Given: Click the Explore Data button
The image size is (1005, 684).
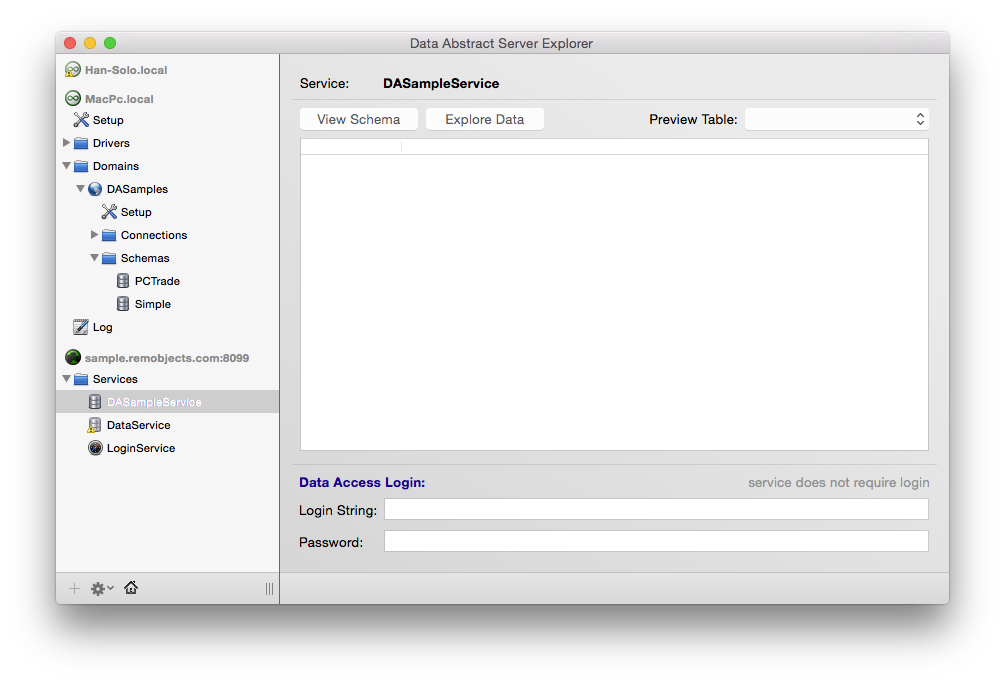Looking at the screenshot, I should tap(485, 119).
